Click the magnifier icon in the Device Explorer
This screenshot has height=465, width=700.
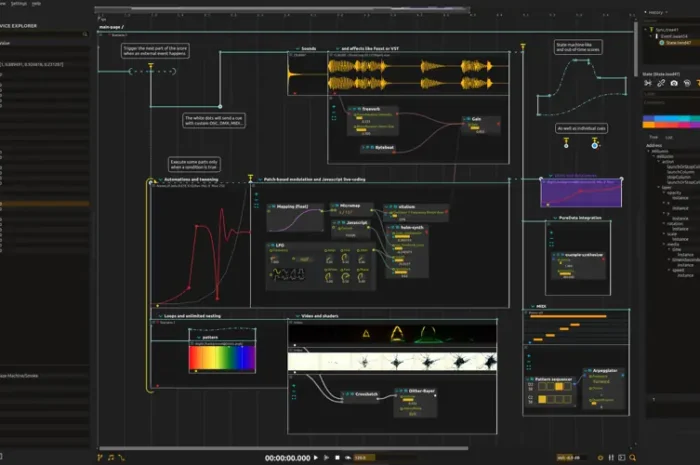point(86,33)
